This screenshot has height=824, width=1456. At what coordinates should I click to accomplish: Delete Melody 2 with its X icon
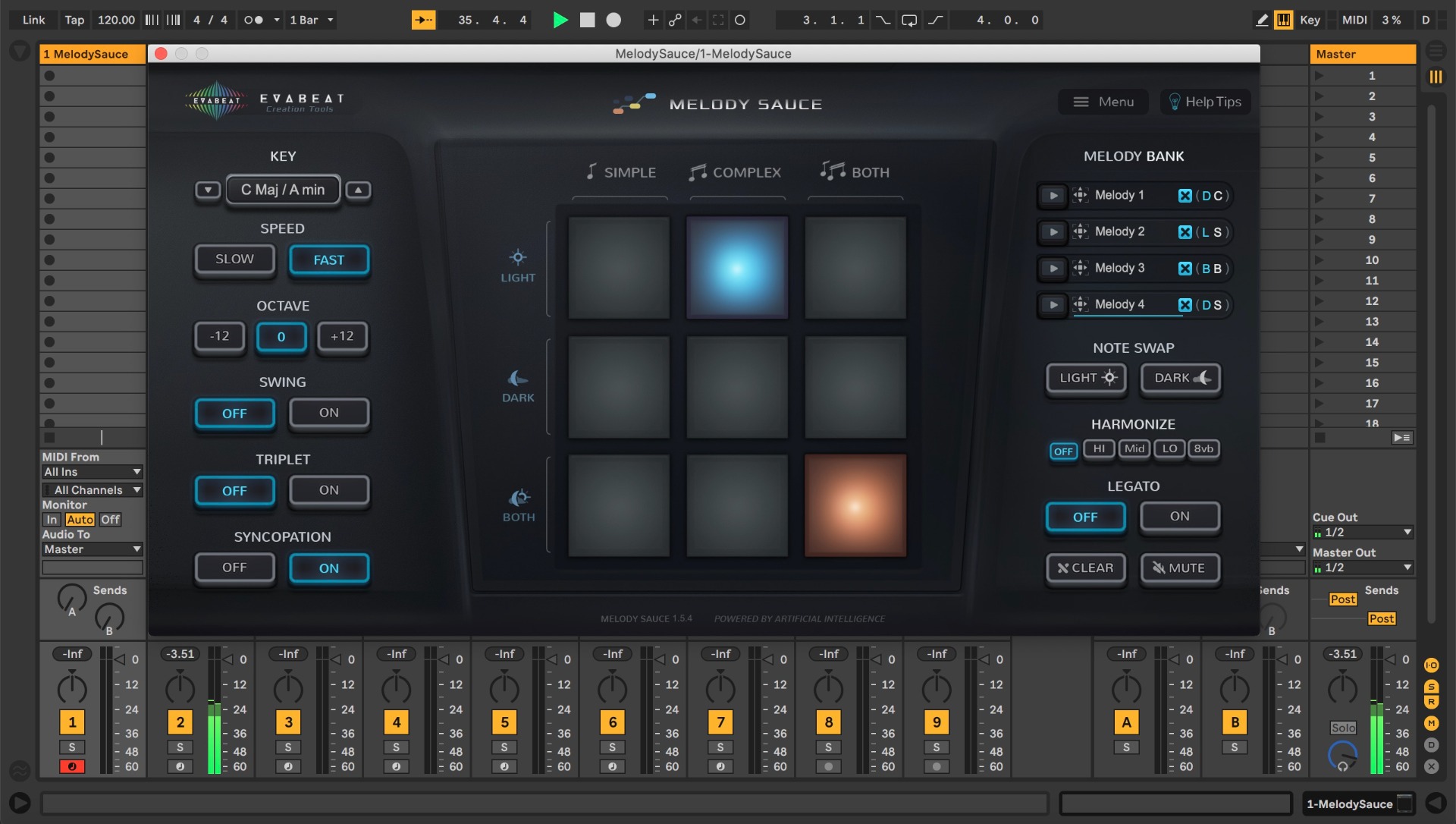pyautogui.click(x=1185, y=232)
